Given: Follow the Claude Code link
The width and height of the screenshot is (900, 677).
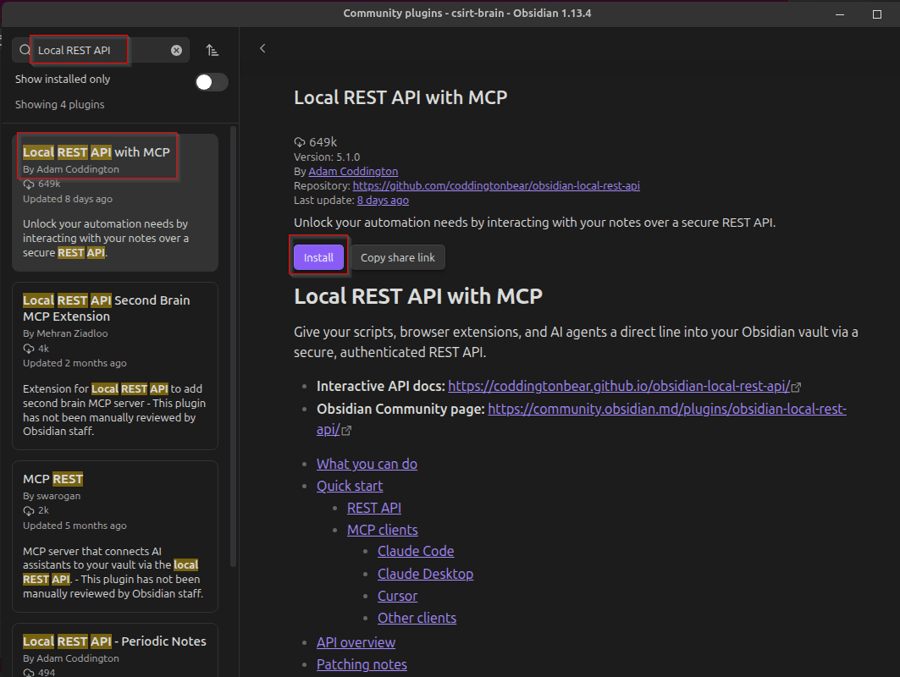Looking at the screenshot, I should (416, 551).
